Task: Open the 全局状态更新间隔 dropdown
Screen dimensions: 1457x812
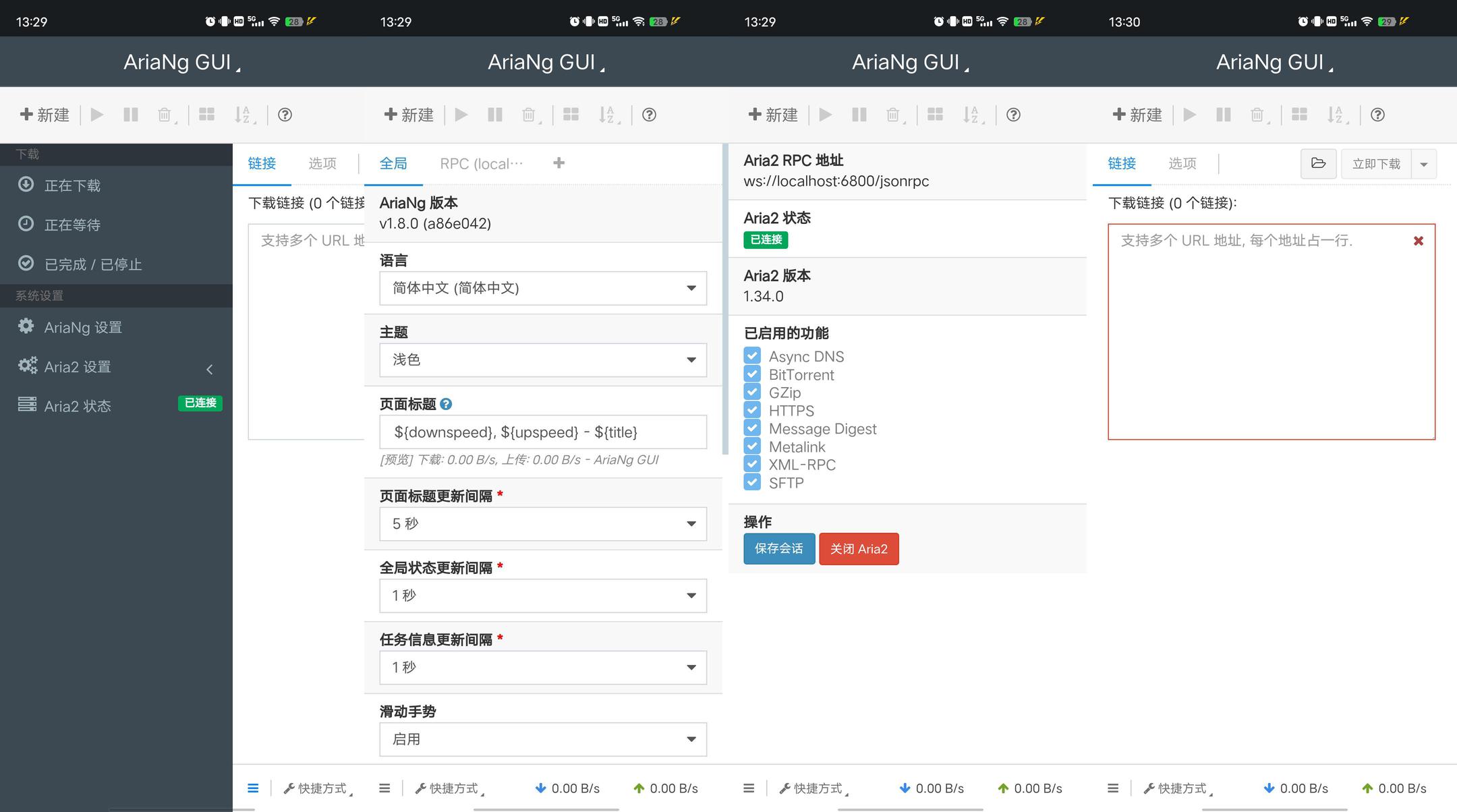Action: (543, 596)
